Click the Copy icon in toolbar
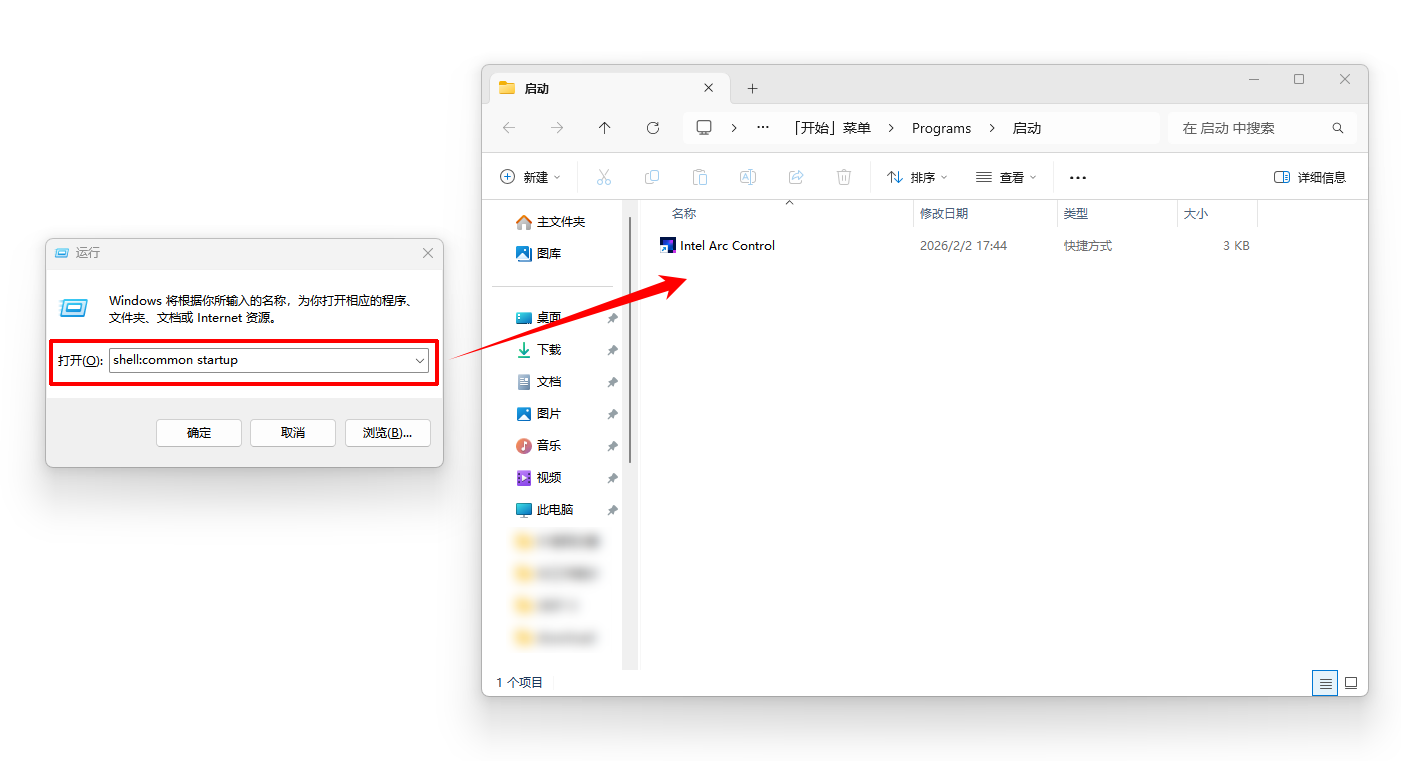The width and height of the screenshot is (1401, 761). pyautogui.click(x=652, y=177)
